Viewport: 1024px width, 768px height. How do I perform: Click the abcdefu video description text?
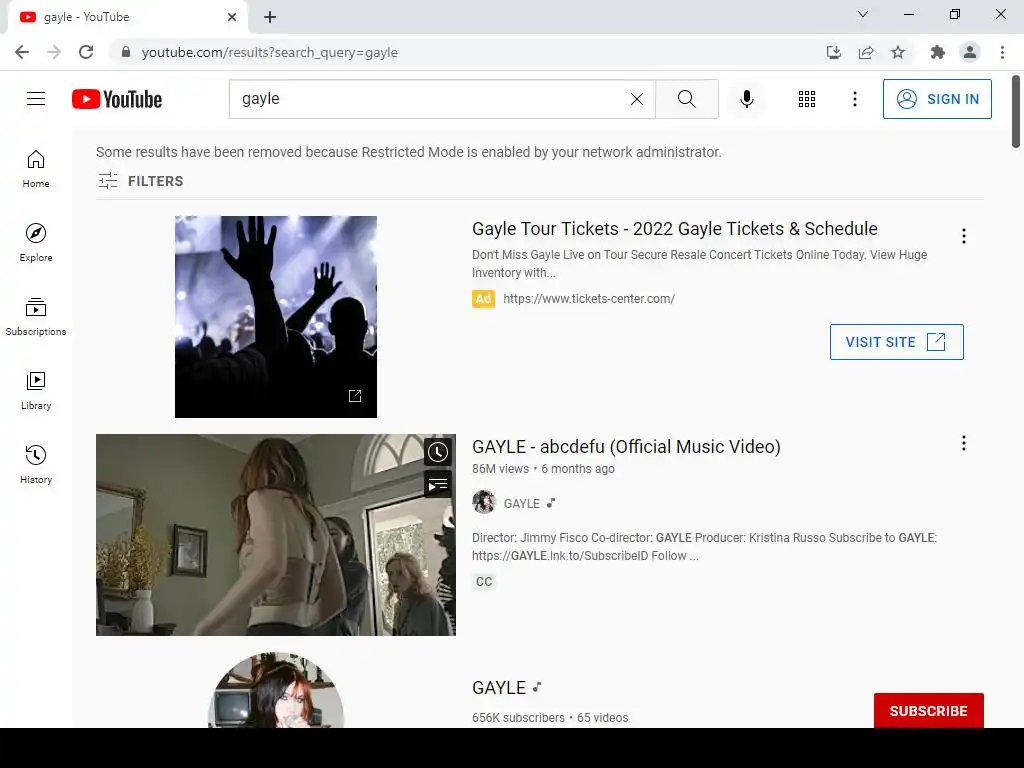pyautogui.click(x=704, y=547)
